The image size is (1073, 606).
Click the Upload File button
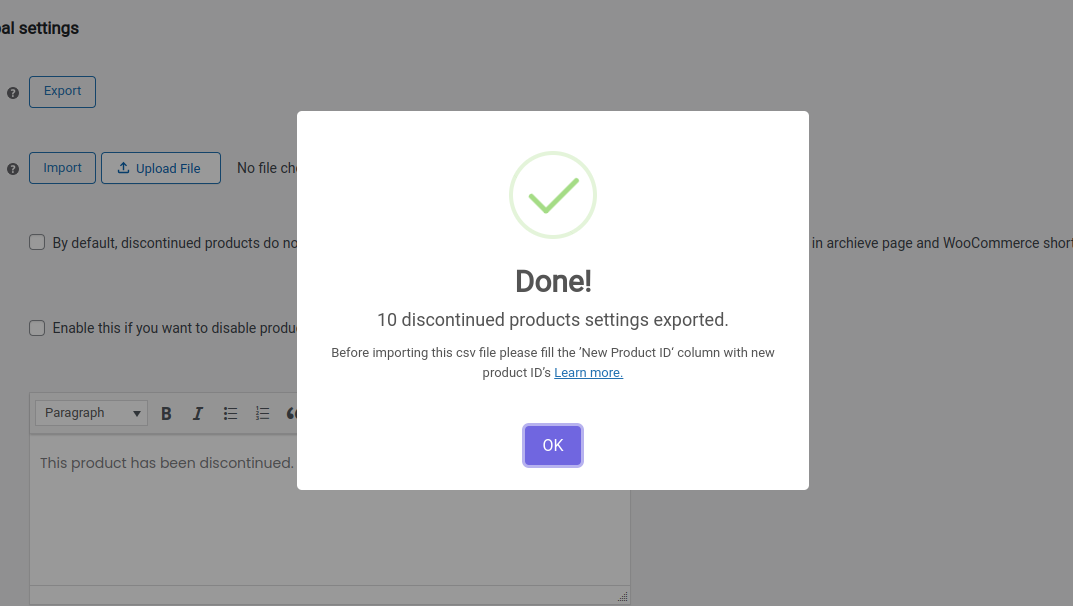160,168
